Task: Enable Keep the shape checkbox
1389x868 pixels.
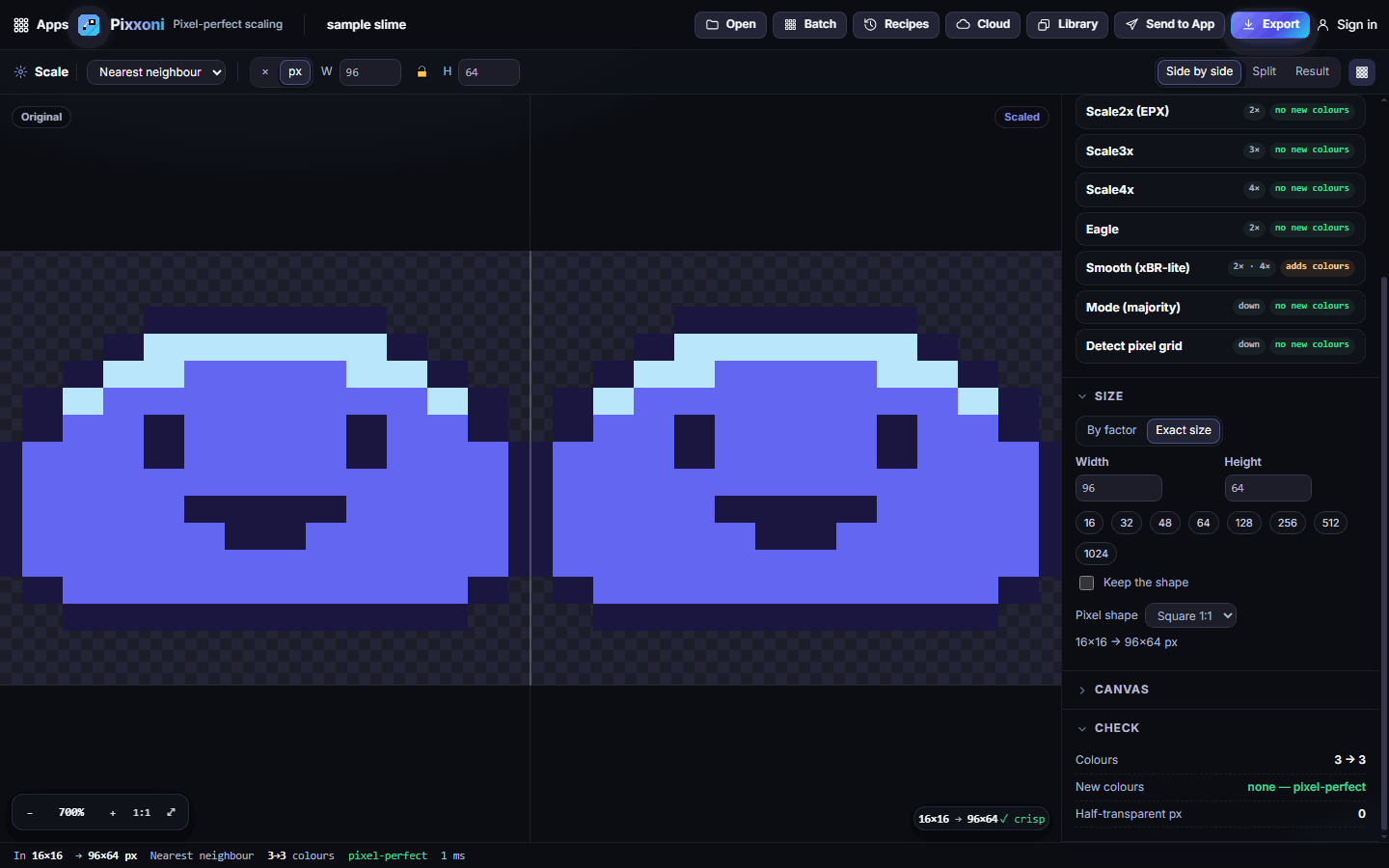Action: 1086,583
